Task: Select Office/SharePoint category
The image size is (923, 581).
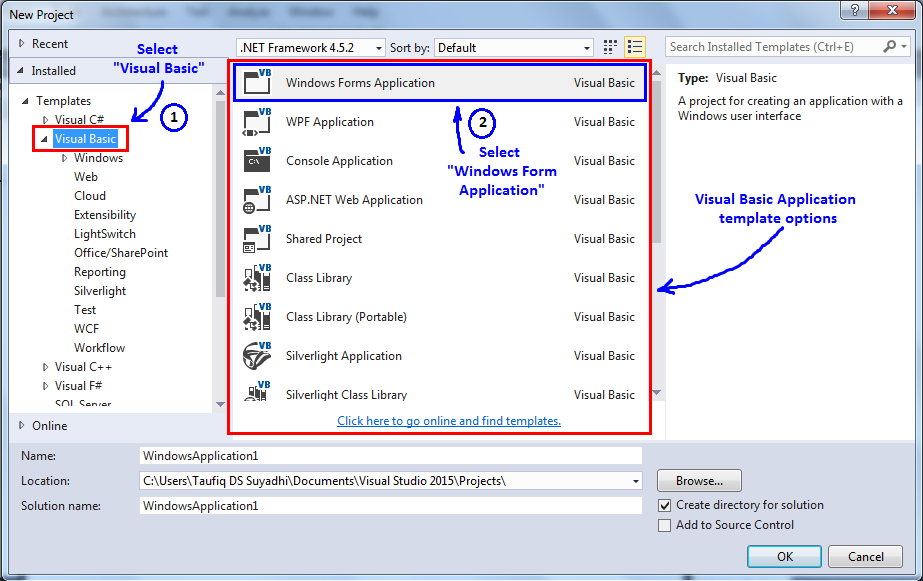Action: 121,253
